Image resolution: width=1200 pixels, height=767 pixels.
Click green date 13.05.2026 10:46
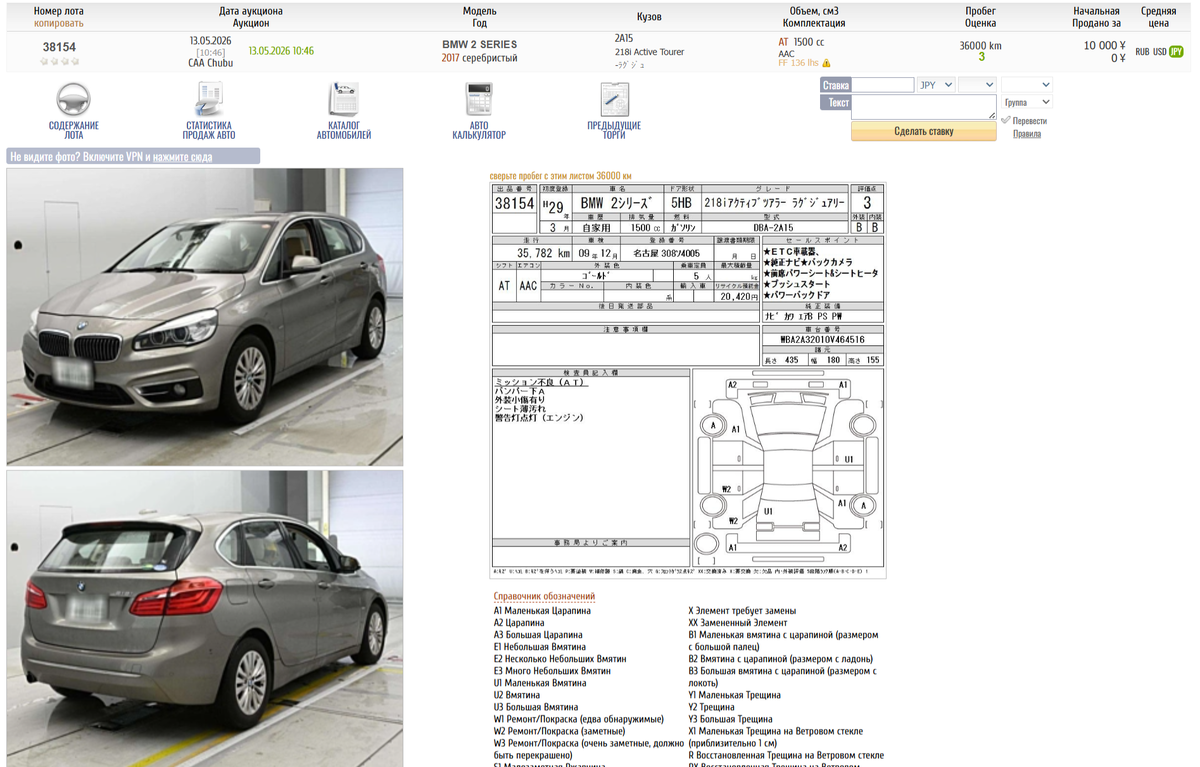click(x=281, y=50)
